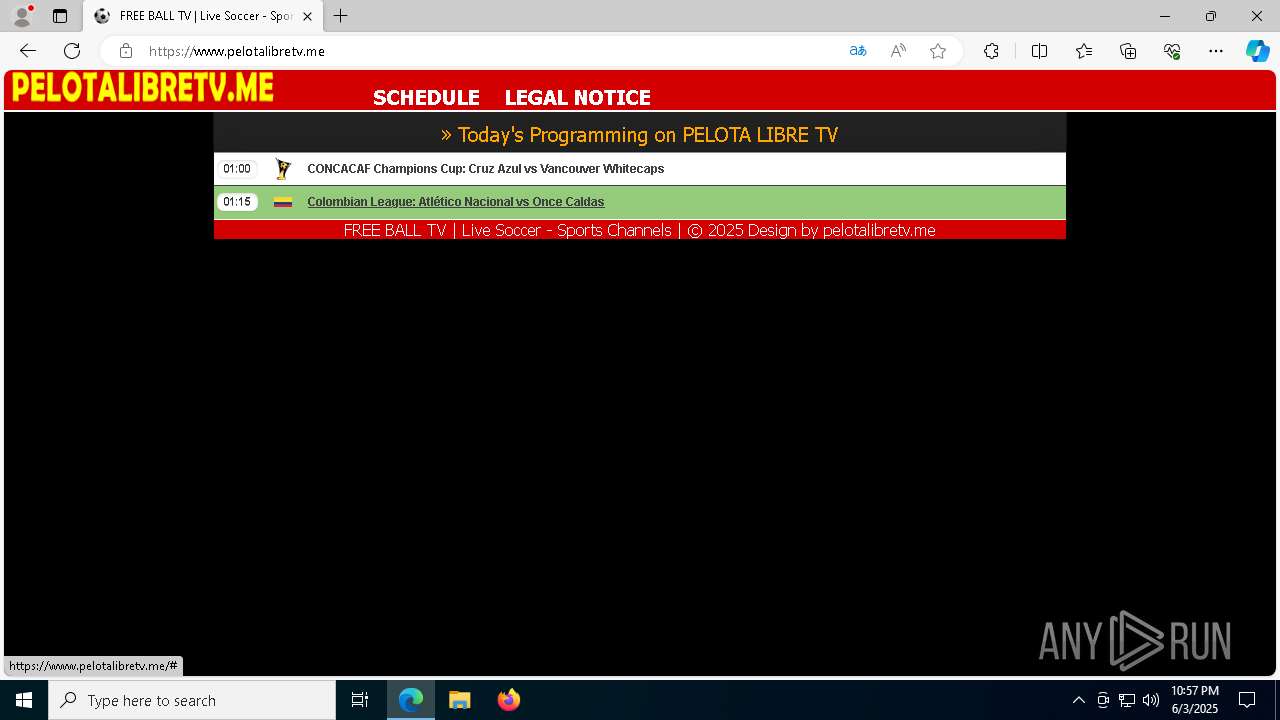Click the address bar URL field
This screenshot has width=1280, height=720.
[x=490, y=51]
